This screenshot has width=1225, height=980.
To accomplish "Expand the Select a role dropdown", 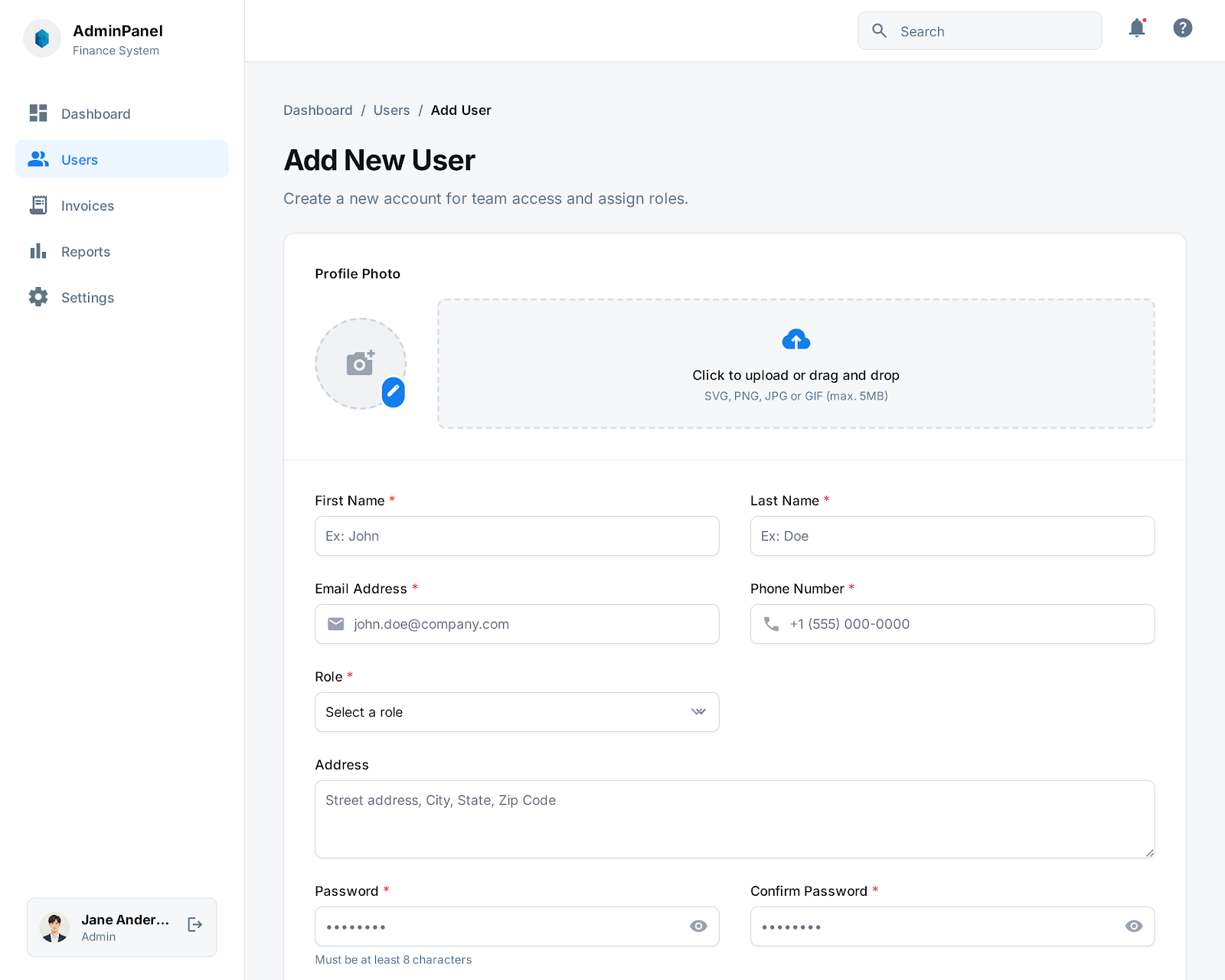I will point(517,712).
